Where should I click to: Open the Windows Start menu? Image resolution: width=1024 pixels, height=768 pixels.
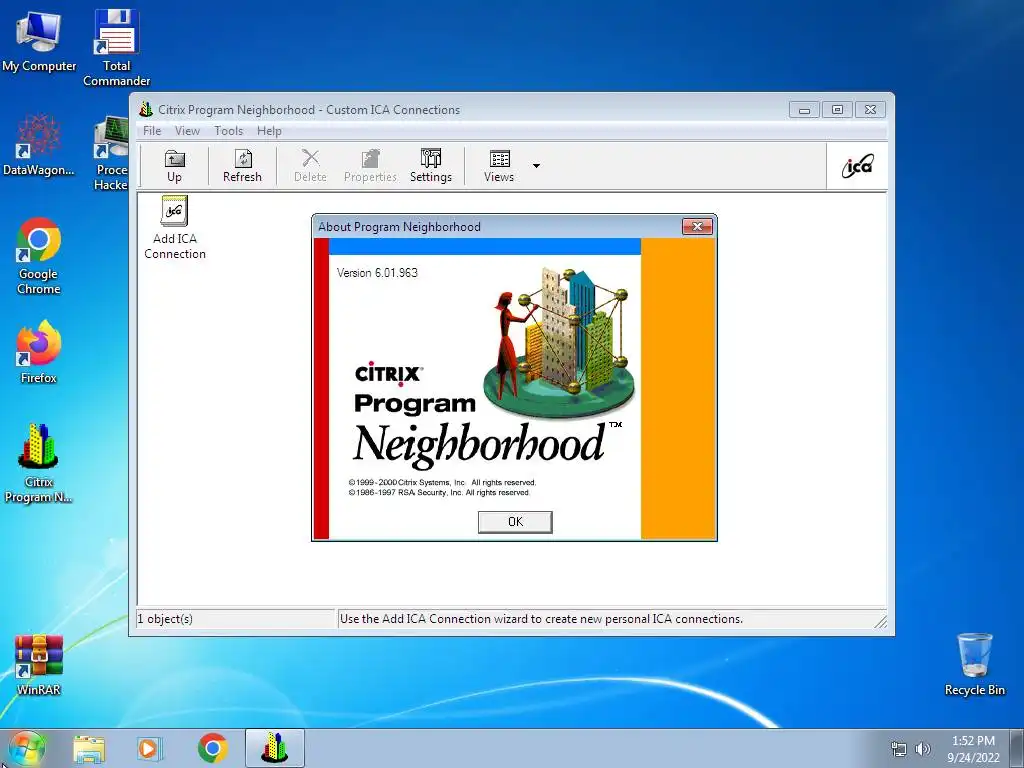(26, 748)
